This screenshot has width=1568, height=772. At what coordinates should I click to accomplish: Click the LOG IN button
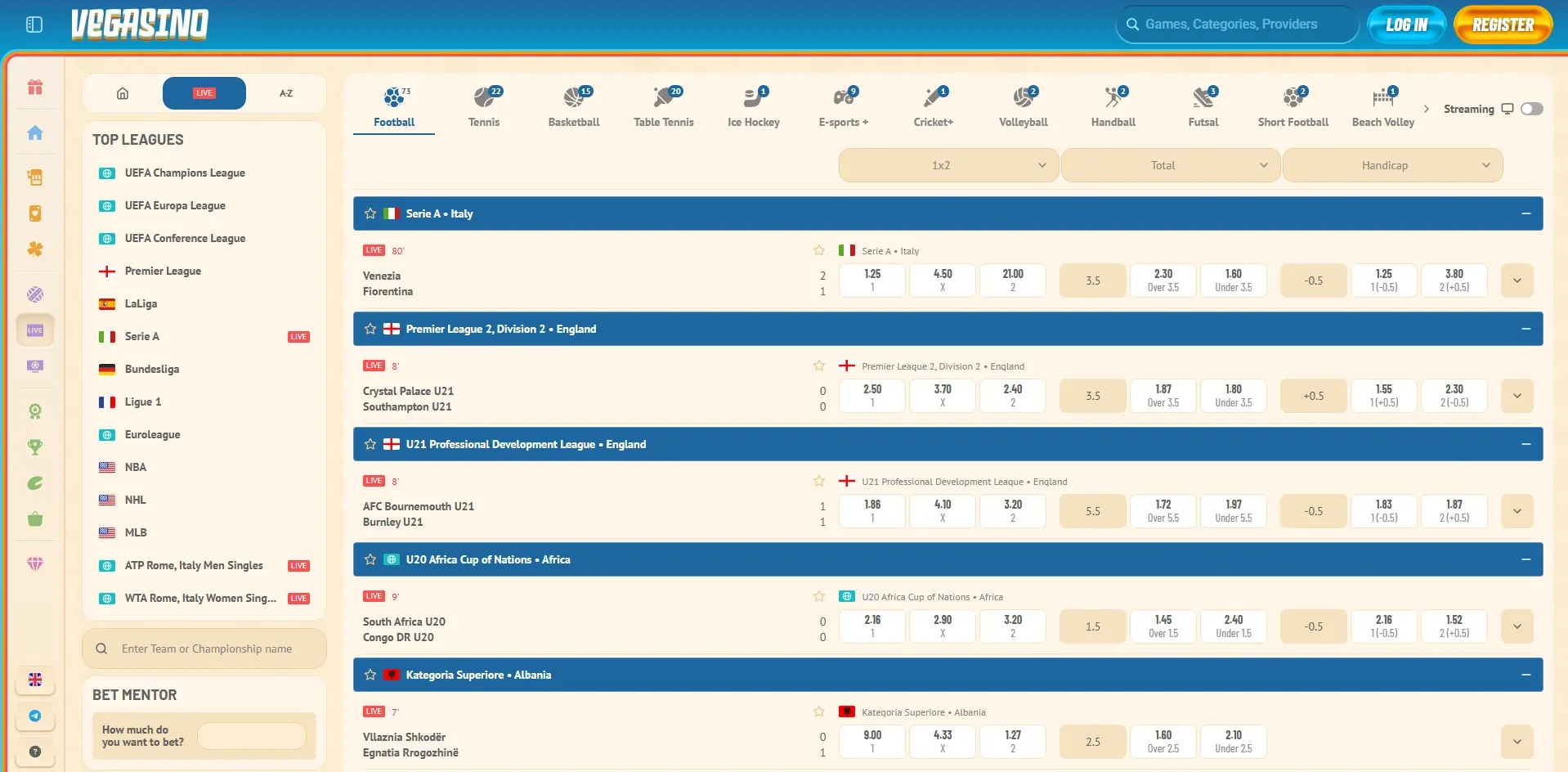coord(1406,25)
